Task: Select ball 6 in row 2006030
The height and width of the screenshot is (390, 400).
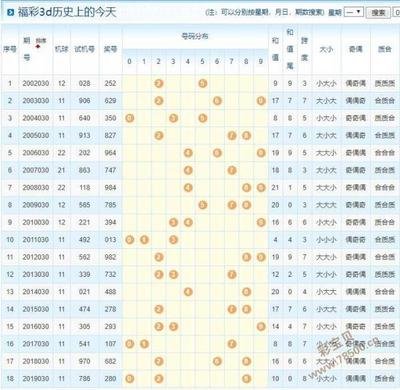Action: point(217,153)
